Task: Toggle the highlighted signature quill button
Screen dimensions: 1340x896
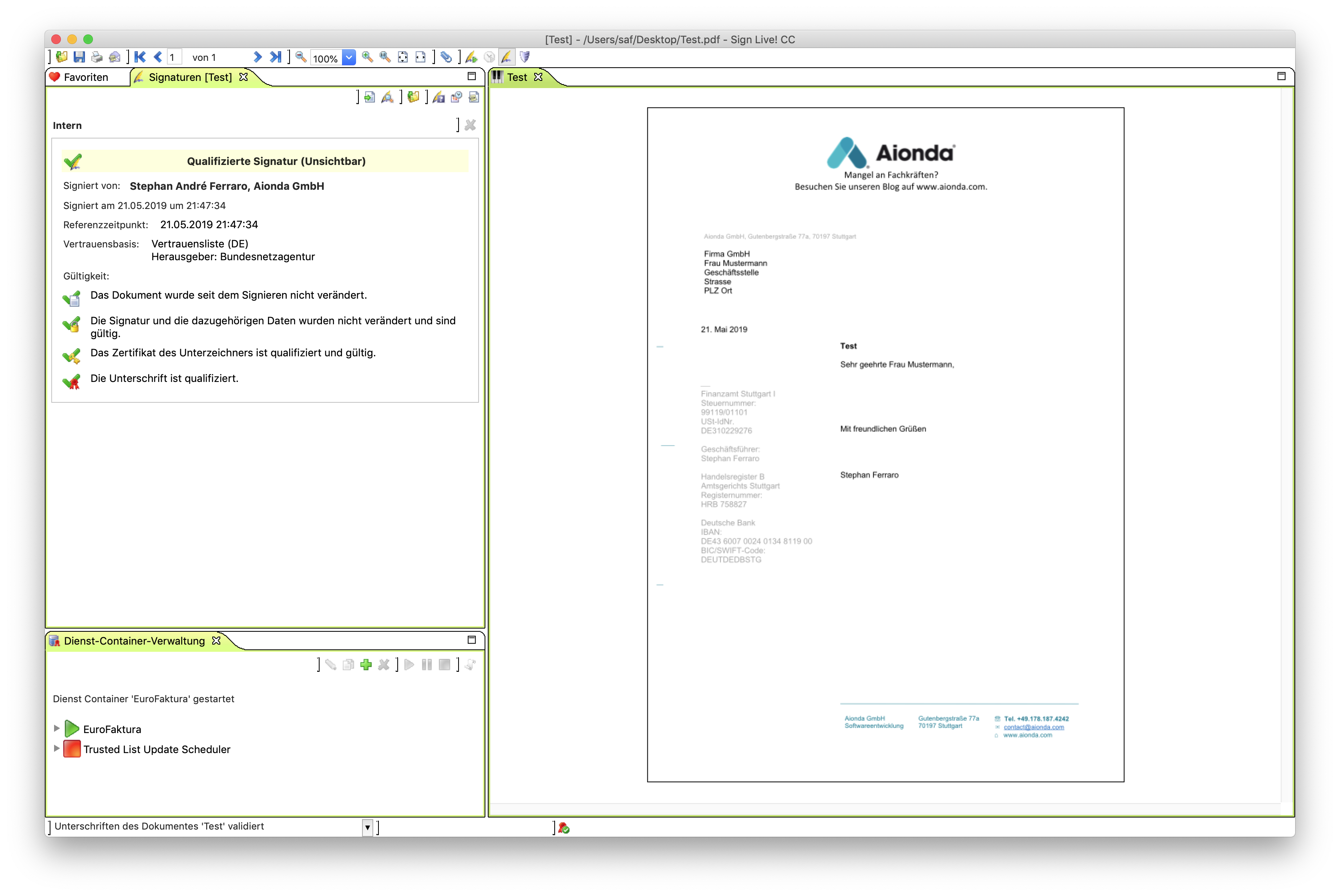Action: pos(507,57)
